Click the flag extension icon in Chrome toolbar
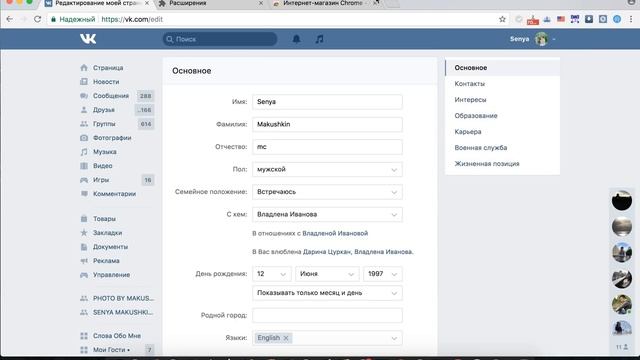 tap(561, 19)
